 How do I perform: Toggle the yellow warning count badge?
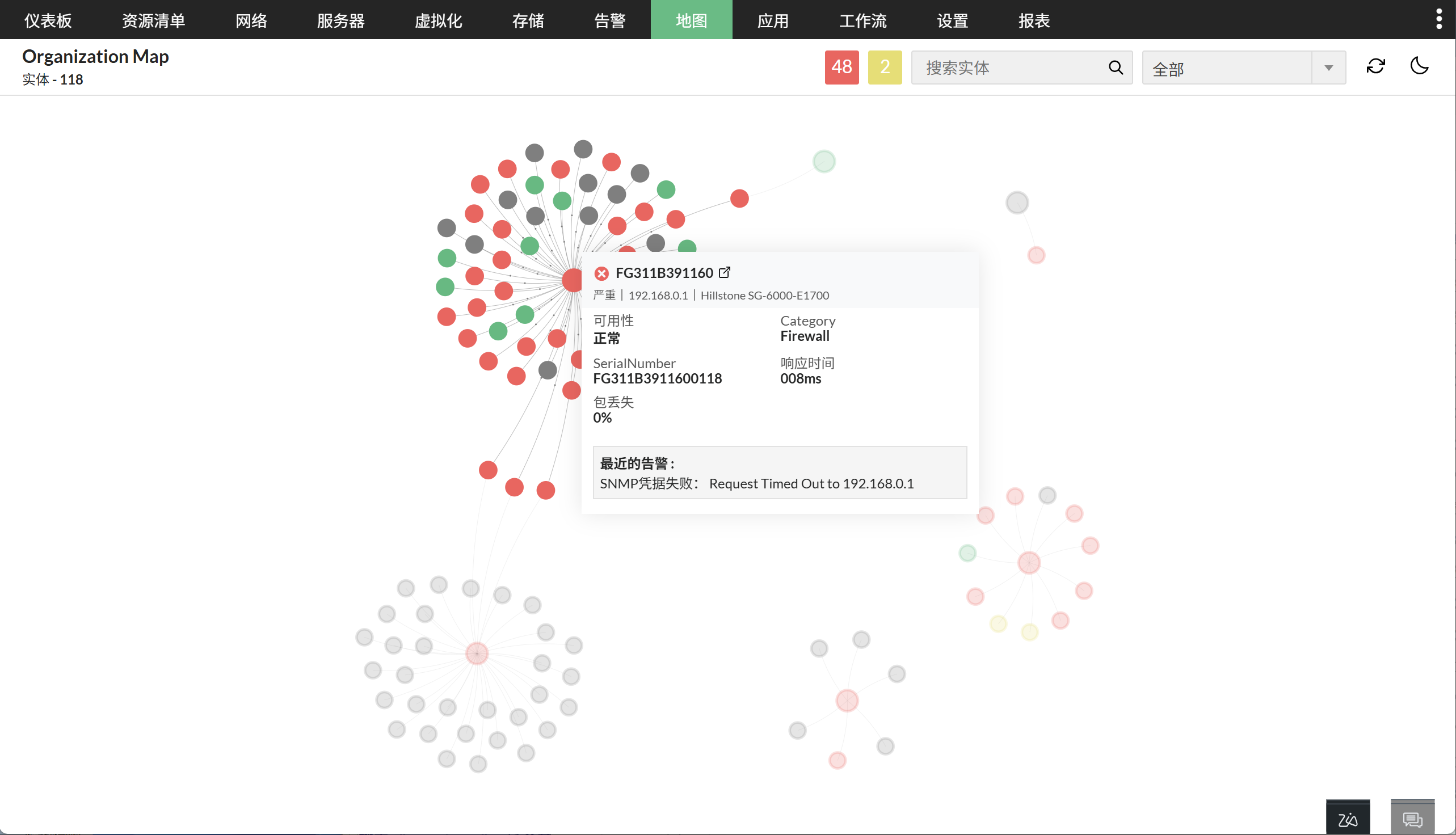(884, 67)
